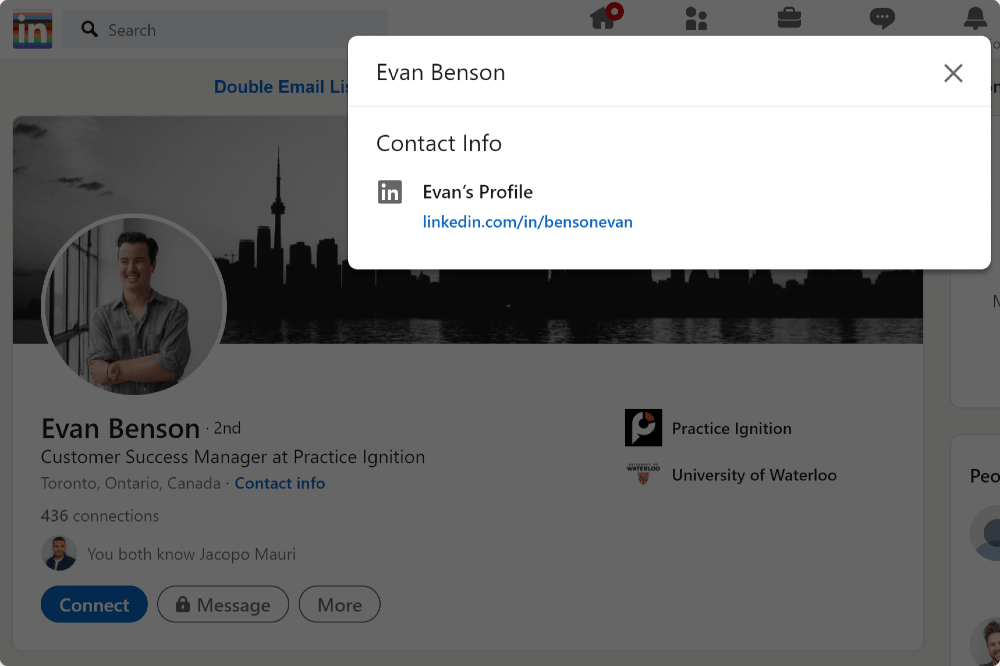Open the University of Waterloo link
Viewport: 1000px width, 666px height.
(x=754, y=475)
